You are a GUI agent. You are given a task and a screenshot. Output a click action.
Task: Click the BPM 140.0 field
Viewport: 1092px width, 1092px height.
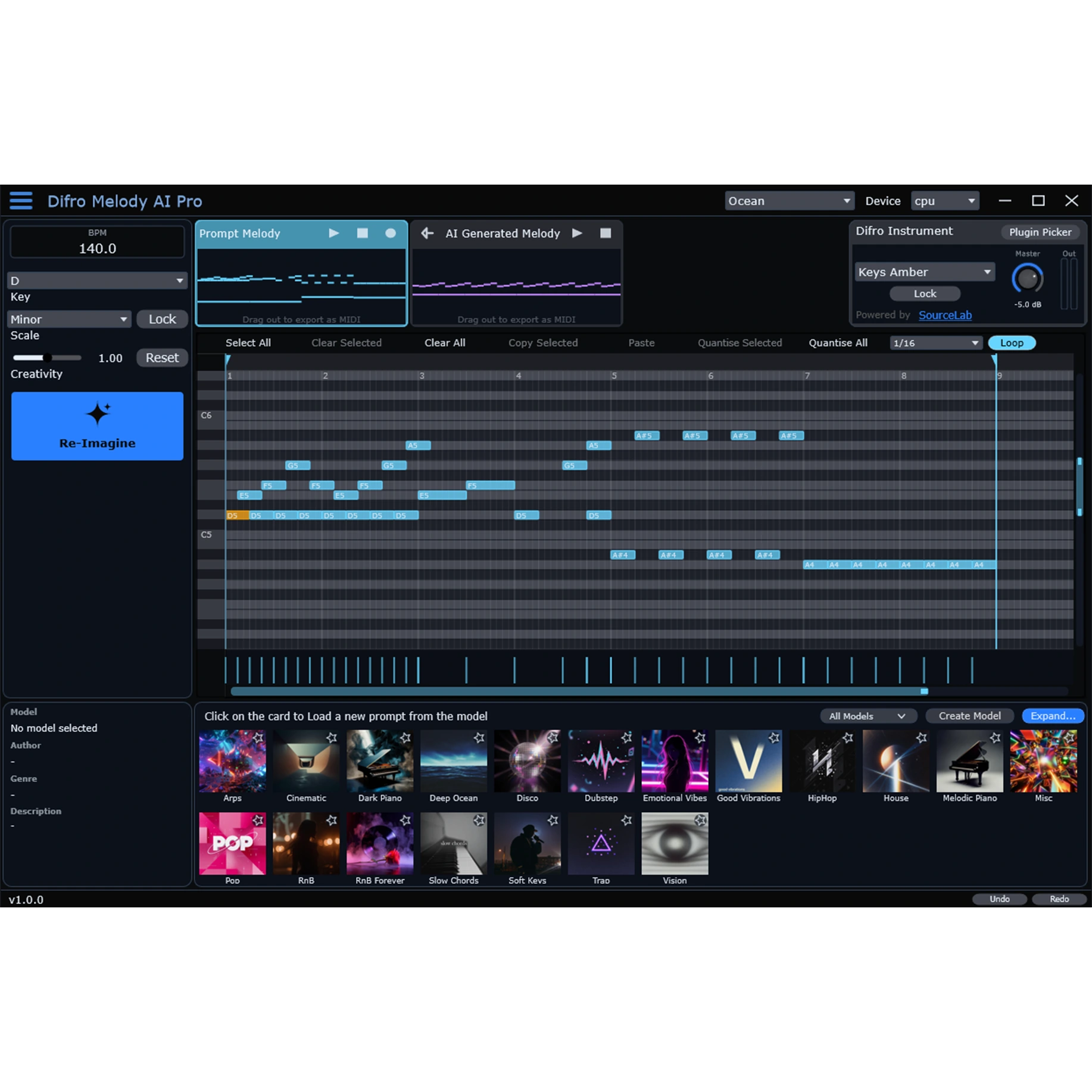coord(97,242)
